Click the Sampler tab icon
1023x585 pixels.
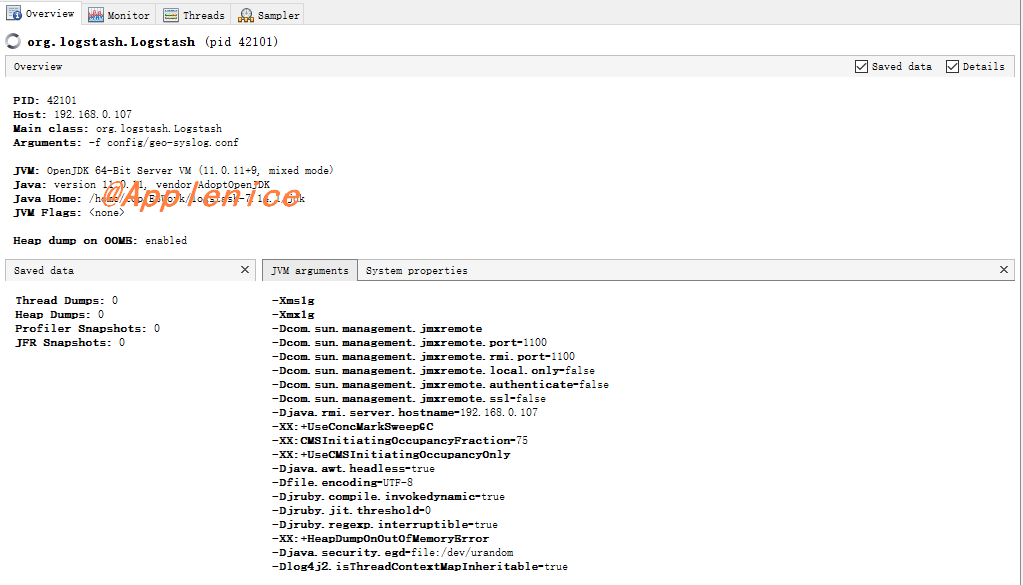point(246,15)
